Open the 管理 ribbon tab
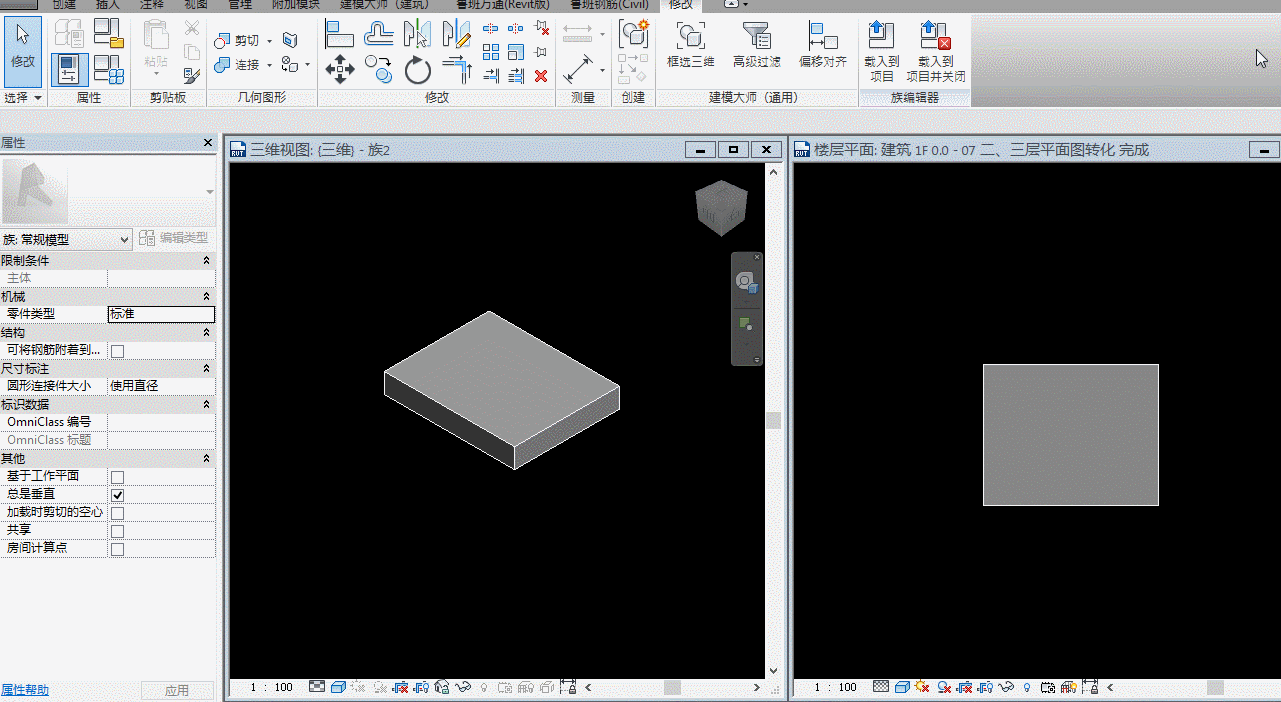The height and width of the screenshot is (702, 1281). pos(240,5)
